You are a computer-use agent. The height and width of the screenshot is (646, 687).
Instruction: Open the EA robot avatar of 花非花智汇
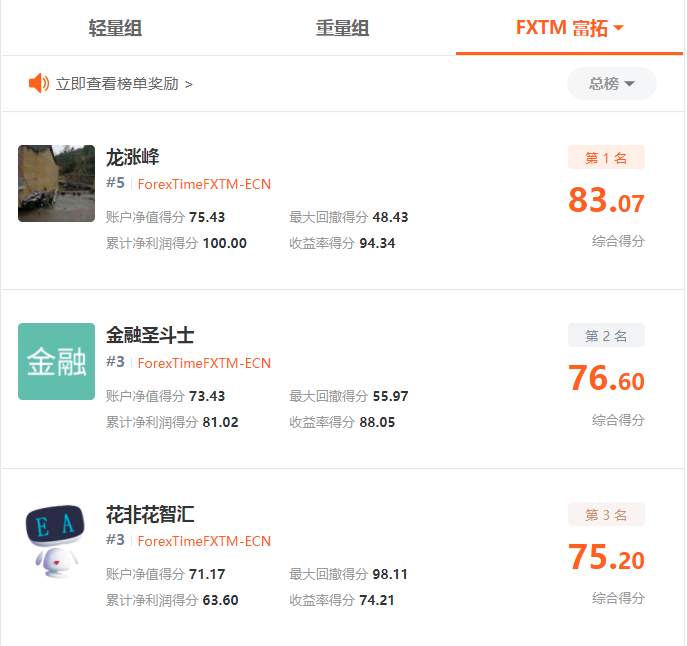point(57,541)
